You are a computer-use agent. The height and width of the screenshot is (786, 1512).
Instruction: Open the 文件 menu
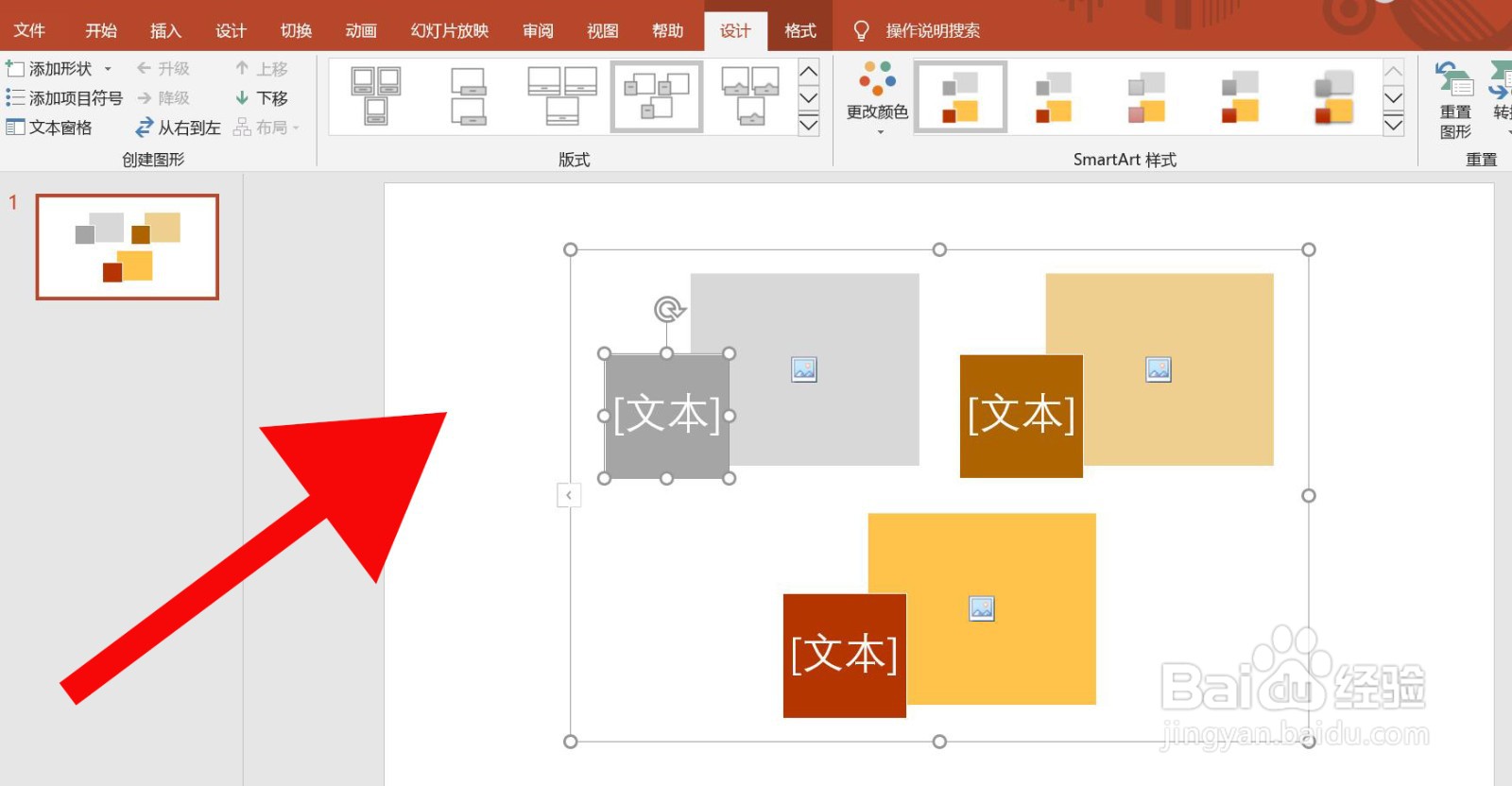pos(29,30)
